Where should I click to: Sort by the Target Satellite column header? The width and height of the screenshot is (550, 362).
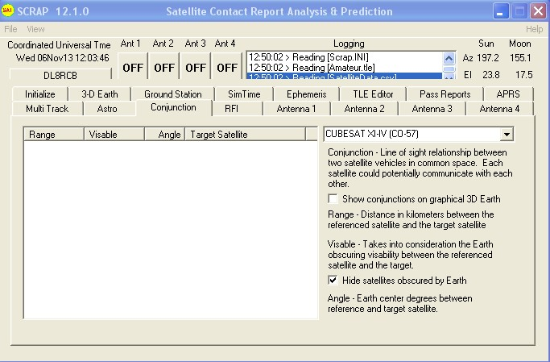pyautogui.click(x=245, y=134)
